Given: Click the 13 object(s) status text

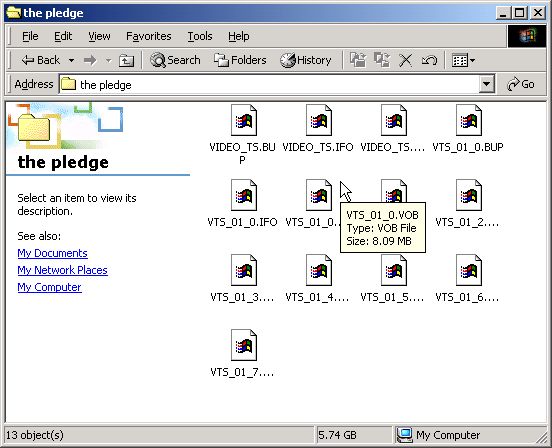Looking at the screenshot, I should 34,435.
